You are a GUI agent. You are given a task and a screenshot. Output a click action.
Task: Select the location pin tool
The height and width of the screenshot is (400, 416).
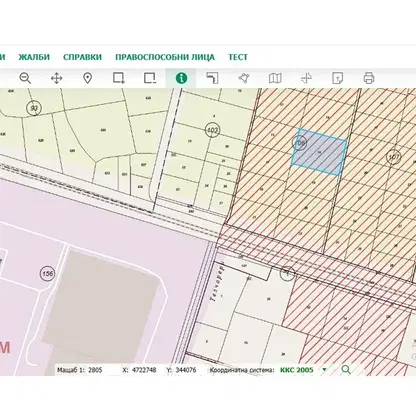(87, 79)
